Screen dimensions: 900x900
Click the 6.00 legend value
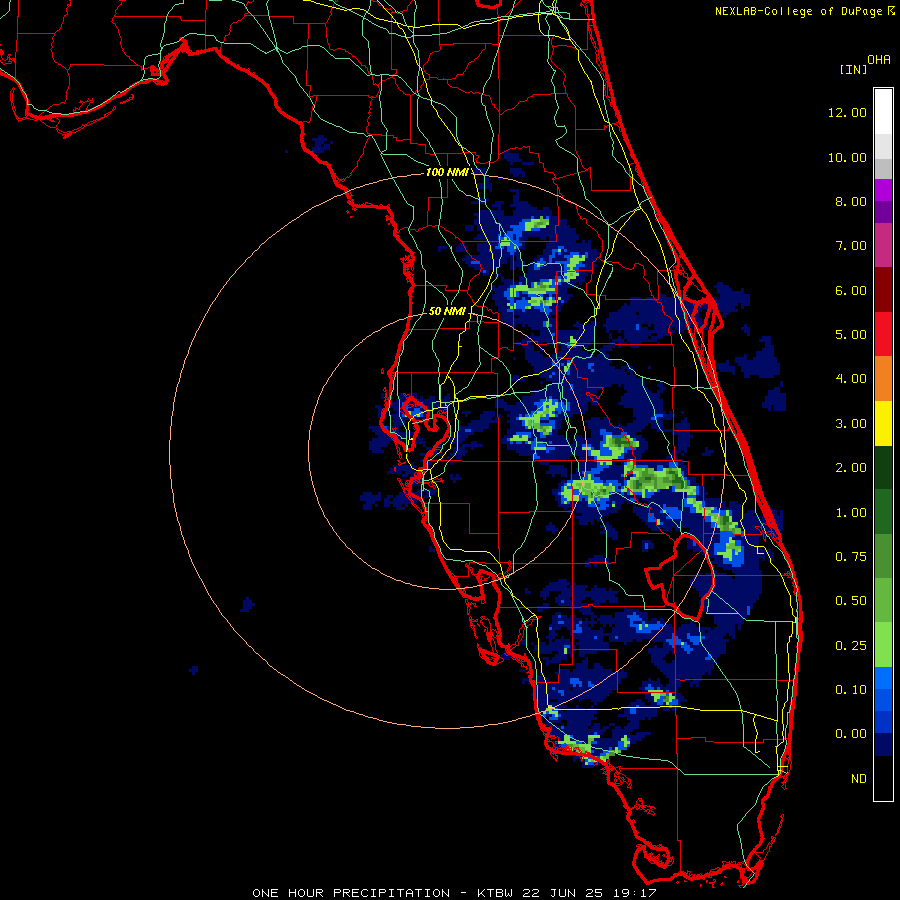[851, 290]
